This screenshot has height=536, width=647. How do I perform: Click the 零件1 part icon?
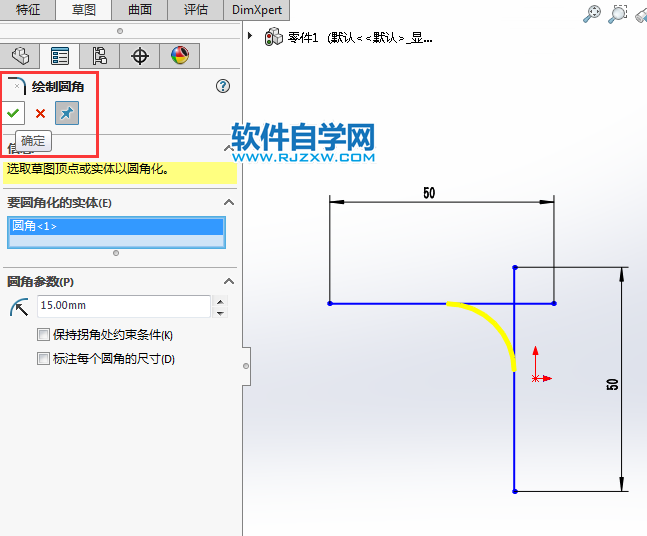coord(273,37)
